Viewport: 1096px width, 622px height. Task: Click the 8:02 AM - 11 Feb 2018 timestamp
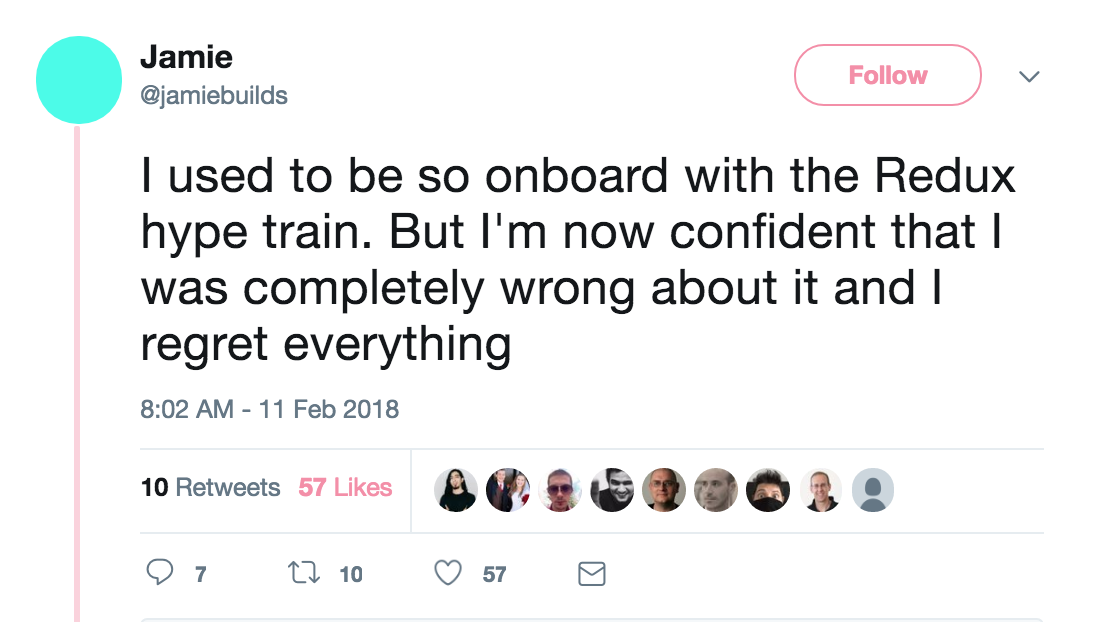(269, 409)
